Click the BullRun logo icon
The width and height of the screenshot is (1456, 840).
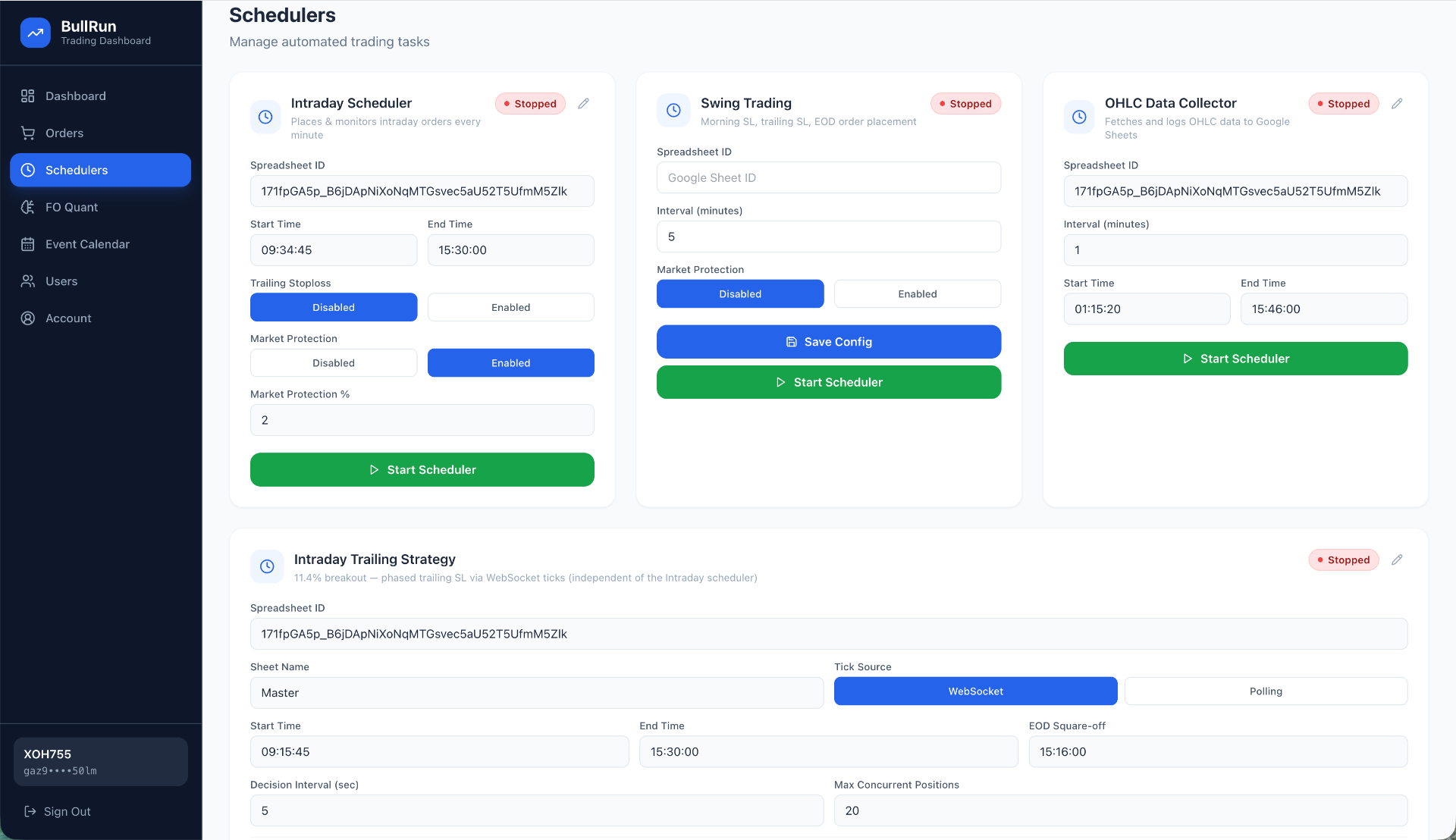[36, 33]
